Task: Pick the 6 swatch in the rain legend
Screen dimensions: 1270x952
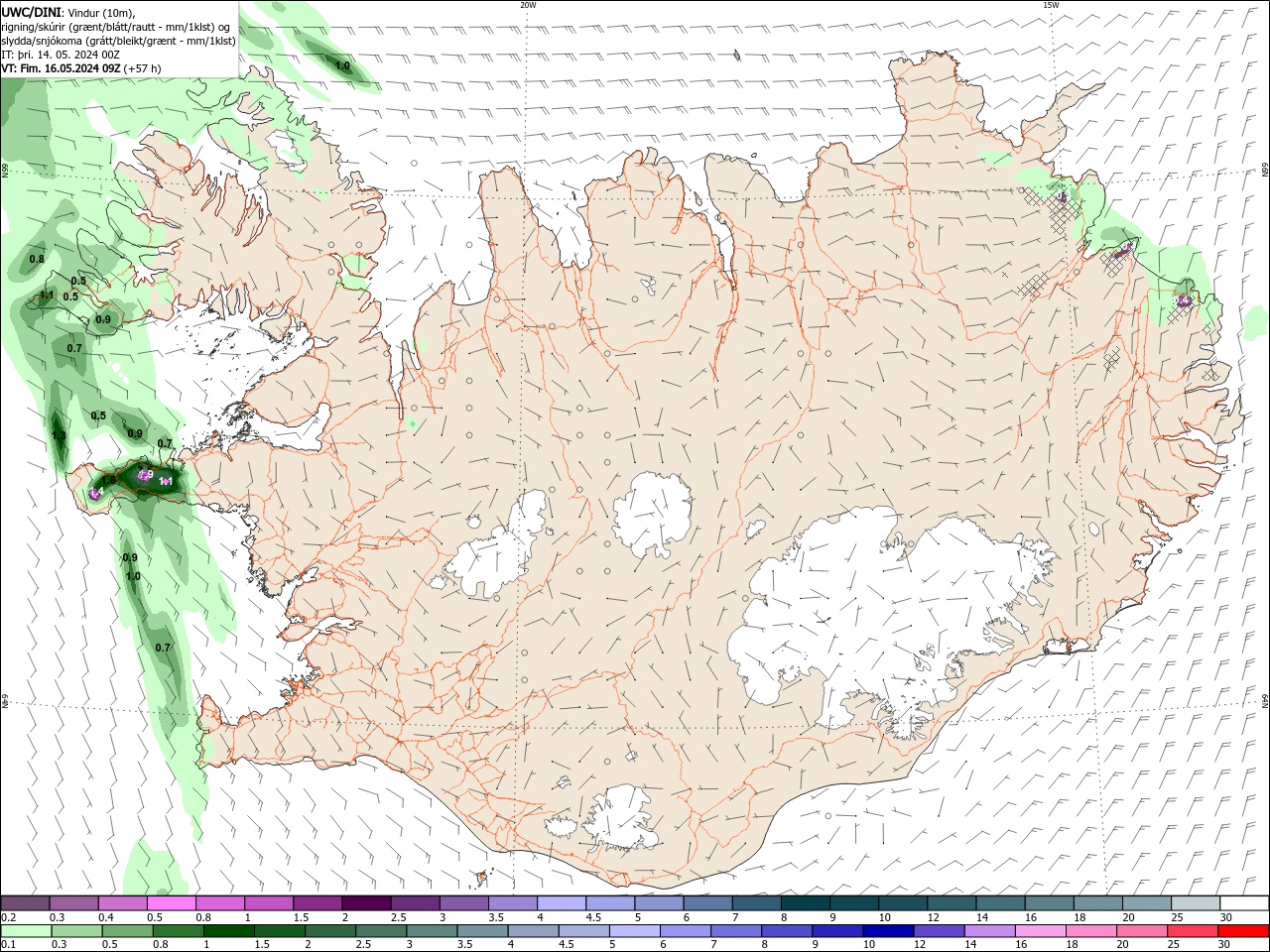Action: [x=687, y=931]
